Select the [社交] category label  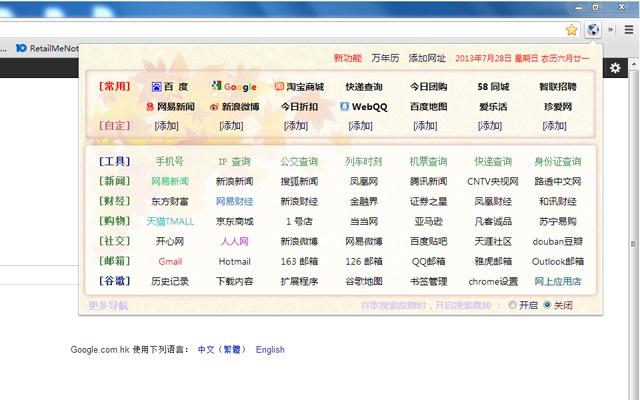114,241
